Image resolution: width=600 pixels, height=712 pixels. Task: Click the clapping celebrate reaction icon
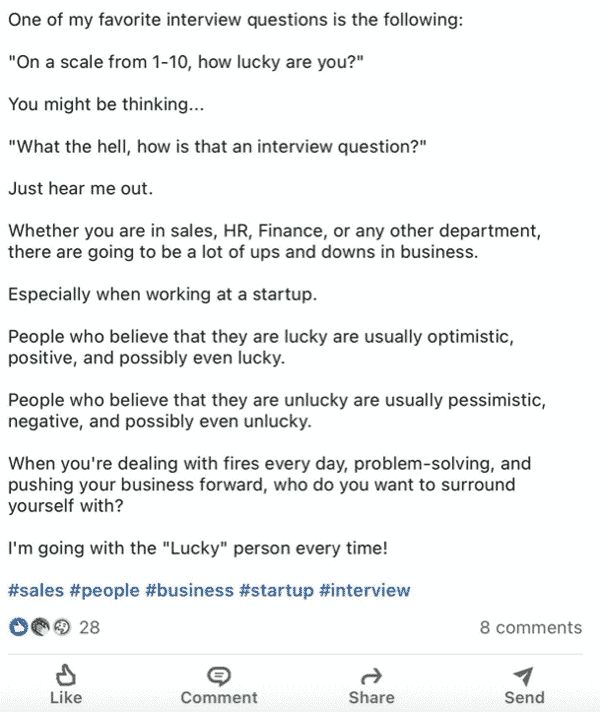[40, 627]
